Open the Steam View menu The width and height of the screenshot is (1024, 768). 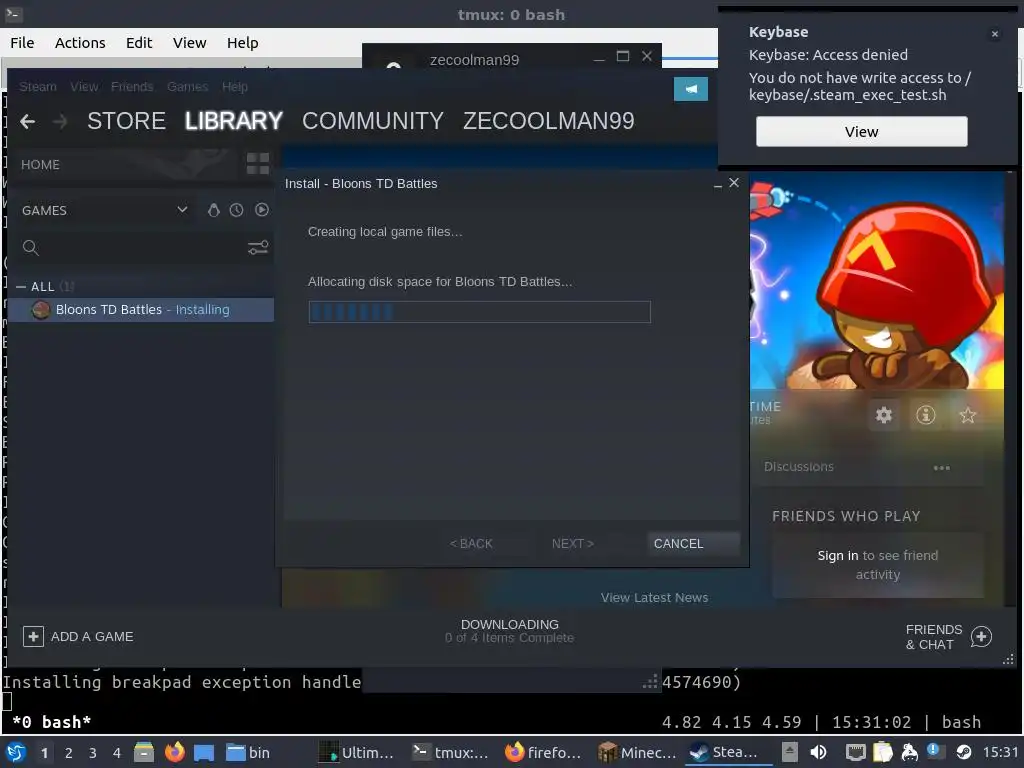pyautogui.click(x=84, y=87)
